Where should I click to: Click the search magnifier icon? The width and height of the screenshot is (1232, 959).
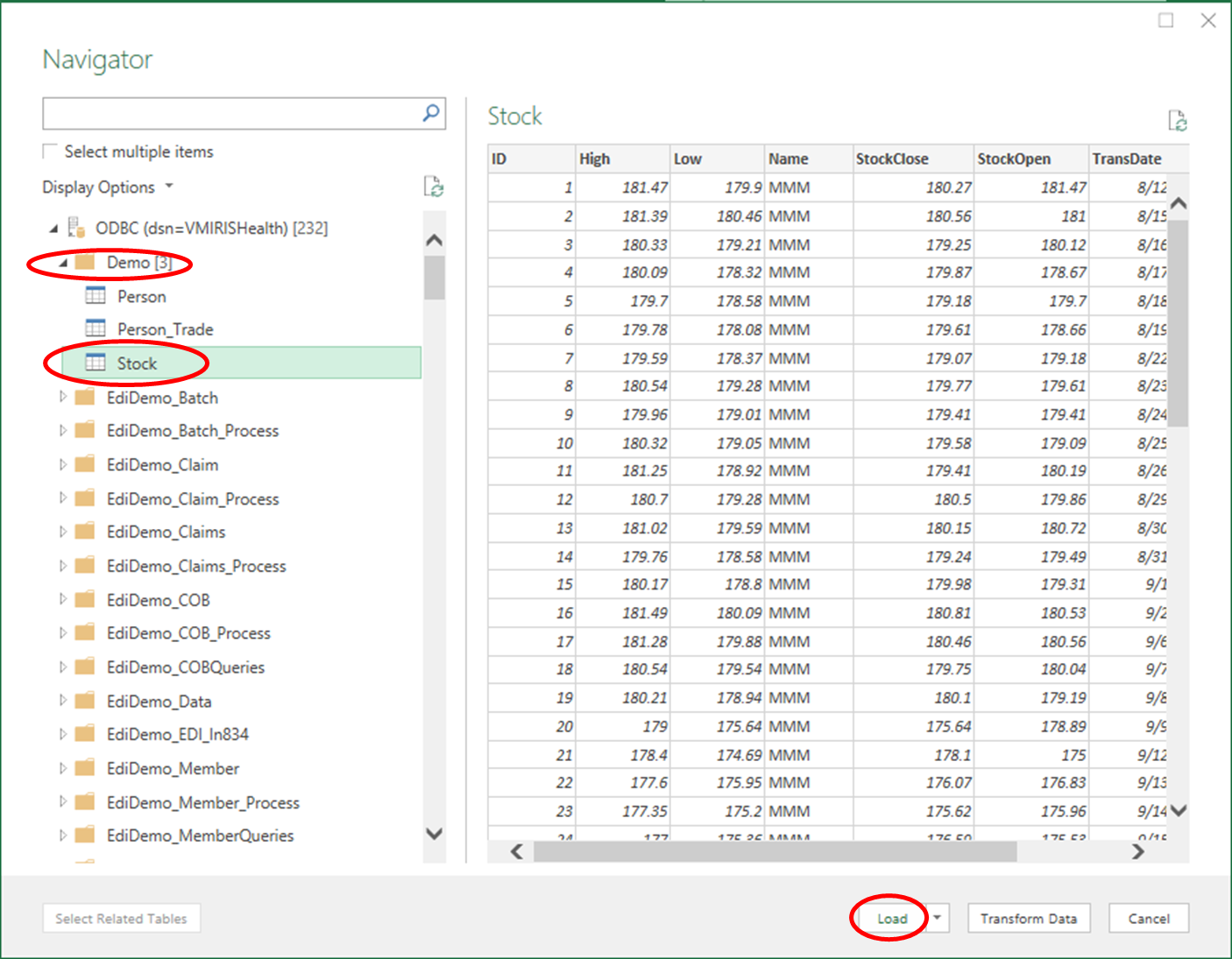[431, 113]
